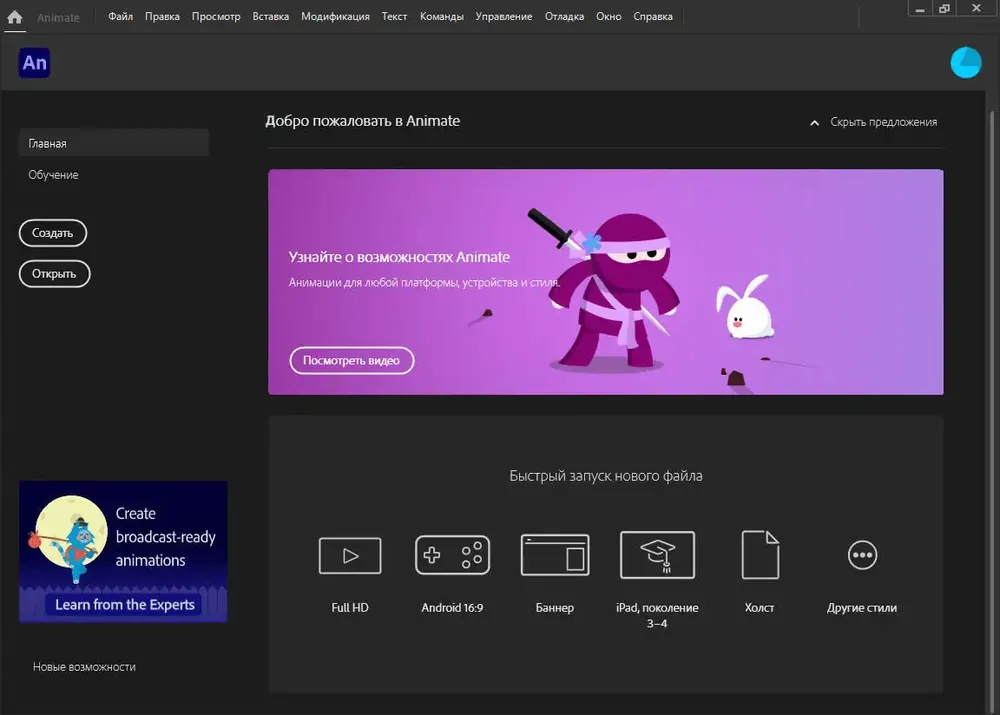Screen dimensions: 1000x715
Task: Click the Home icon in menu bar
Action: [15, 17]
